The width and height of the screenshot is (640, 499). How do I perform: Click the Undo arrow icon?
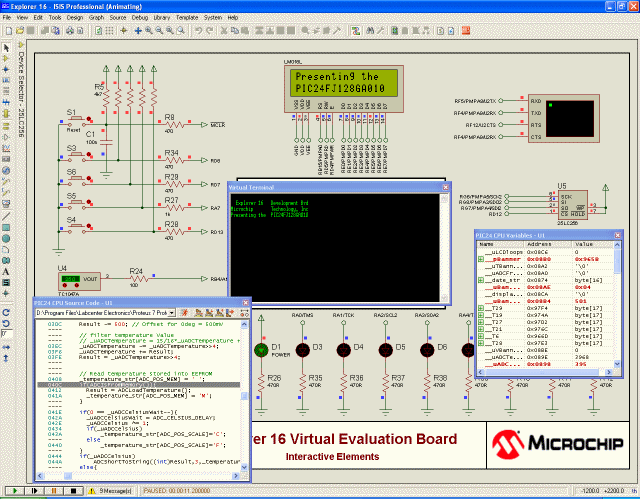tap(198, 30)
